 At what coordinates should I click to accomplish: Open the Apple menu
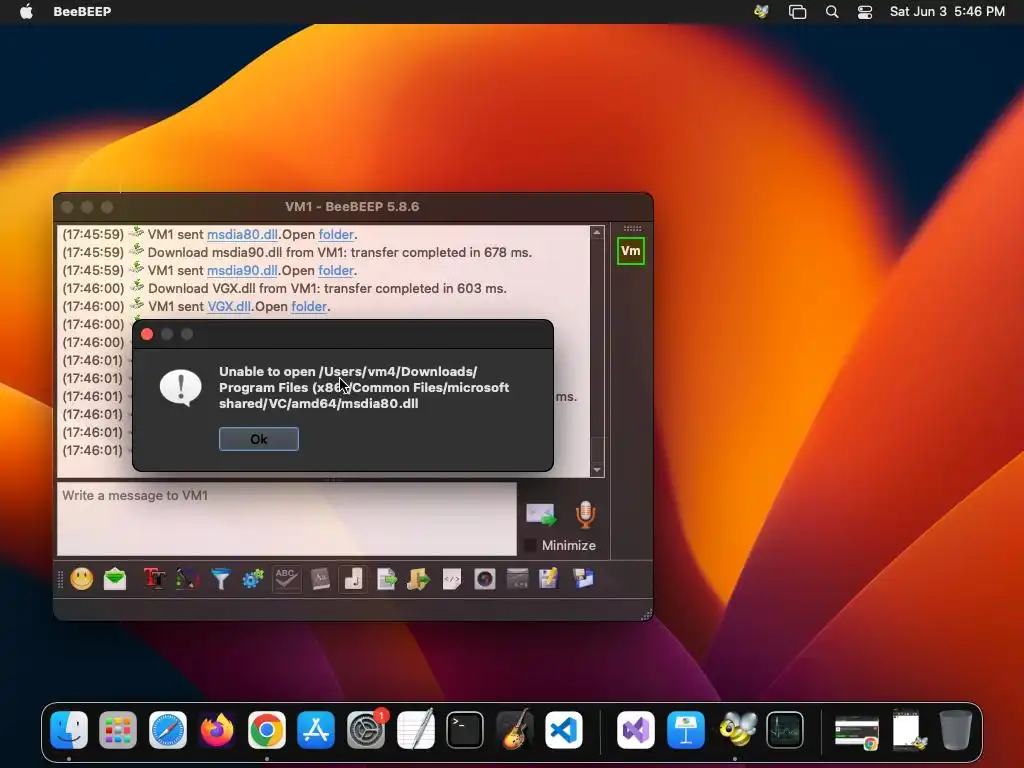click(26, 11)
